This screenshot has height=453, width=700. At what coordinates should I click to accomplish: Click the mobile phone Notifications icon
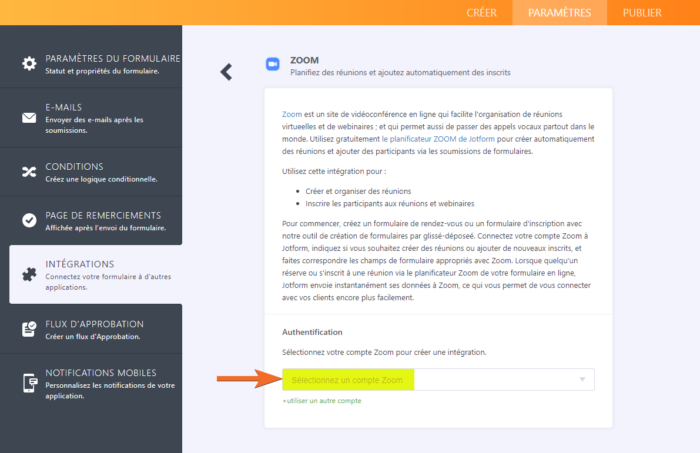coord(30,383)
